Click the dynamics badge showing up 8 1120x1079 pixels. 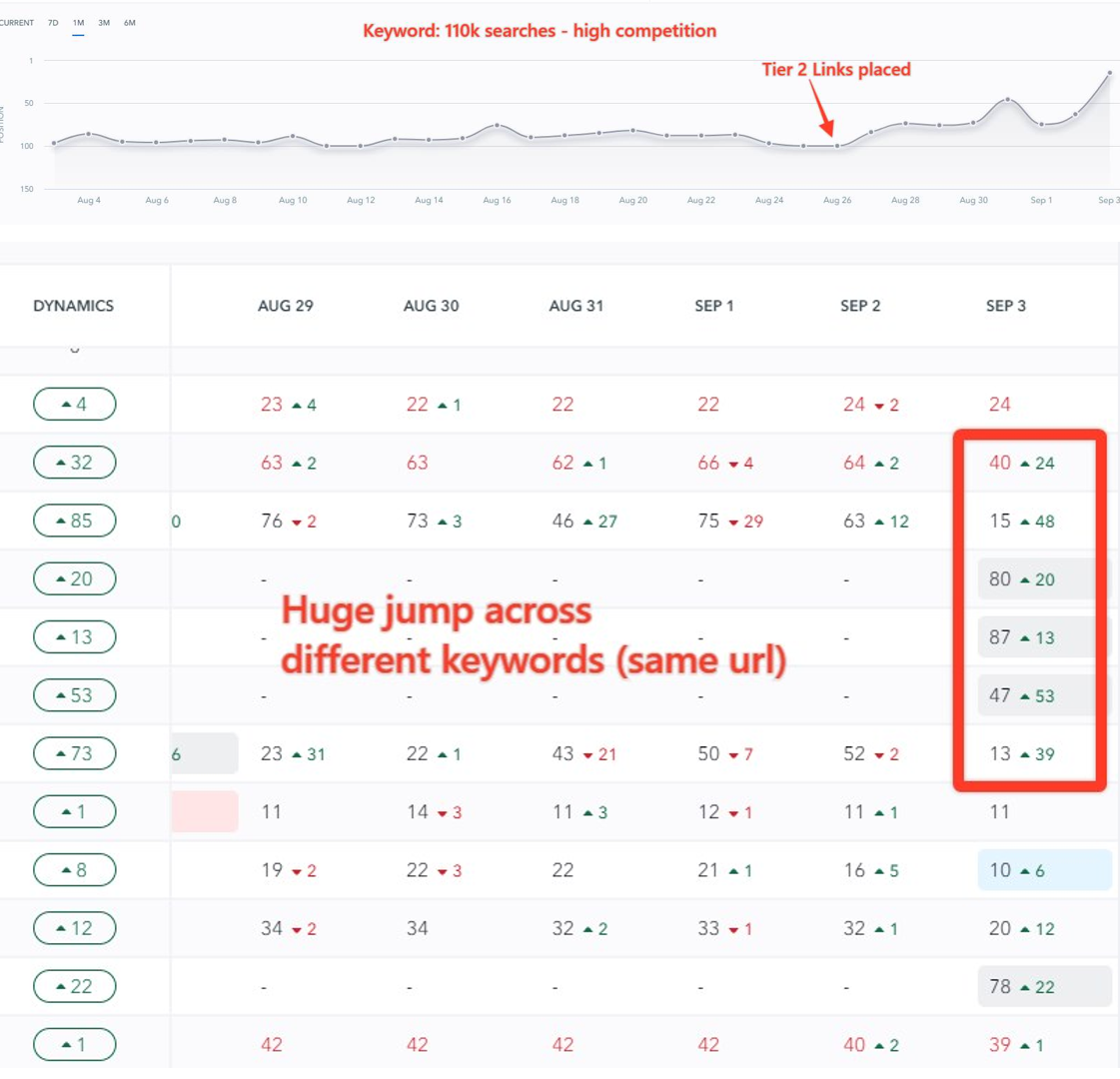74,870
